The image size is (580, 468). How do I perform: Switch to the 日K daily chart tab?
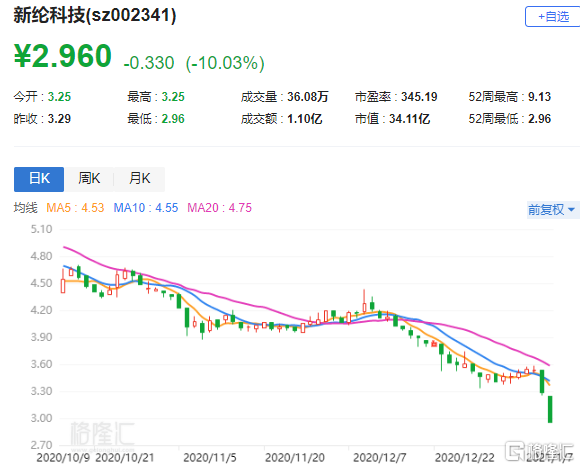(39, 179)
